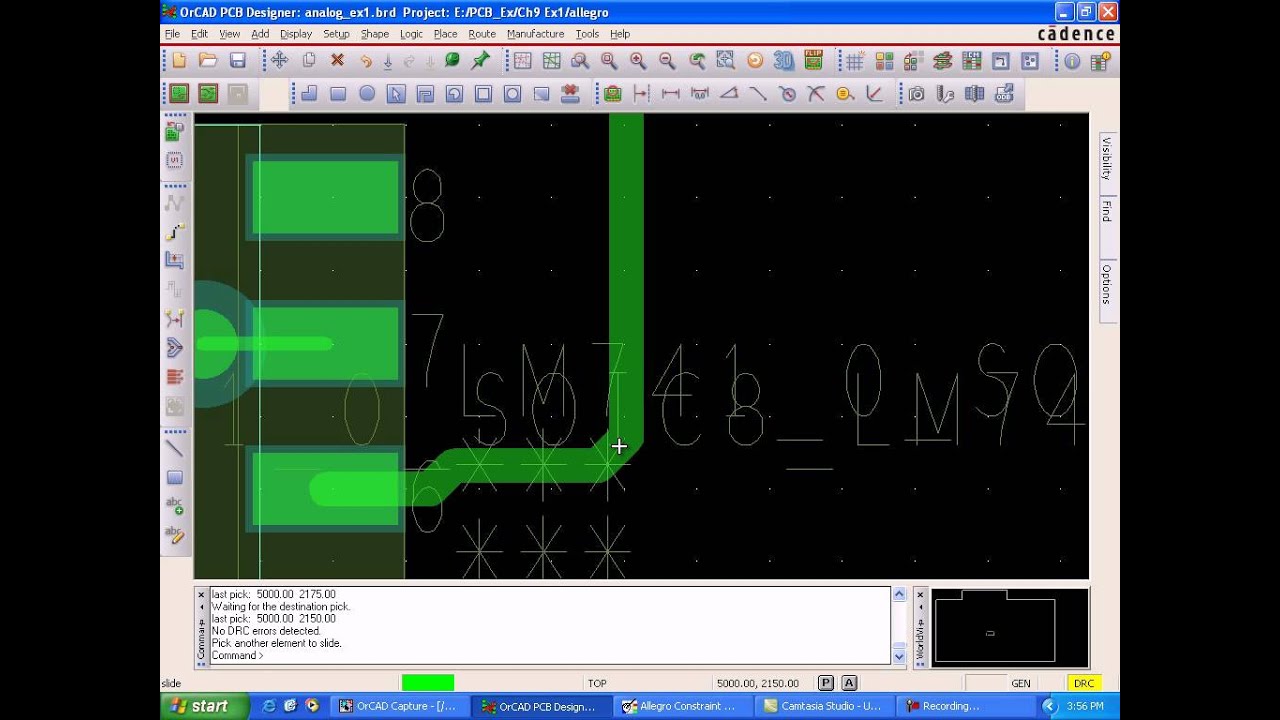The width and height of the screenshot is (1280, 720).
Task: Click the green pushpin Fix icon
Action: 481,61
